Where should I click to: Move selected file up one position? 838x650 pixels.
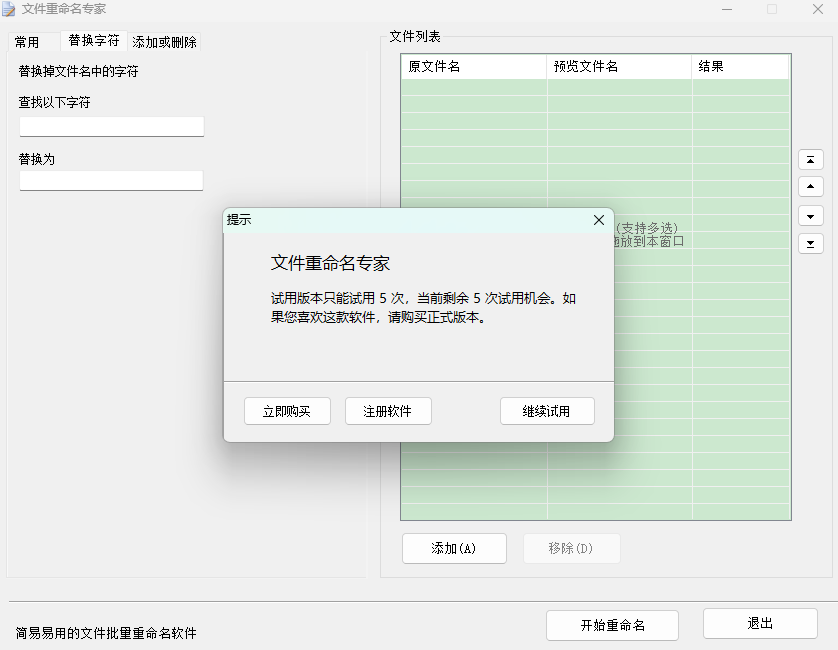tap(810, 187)
